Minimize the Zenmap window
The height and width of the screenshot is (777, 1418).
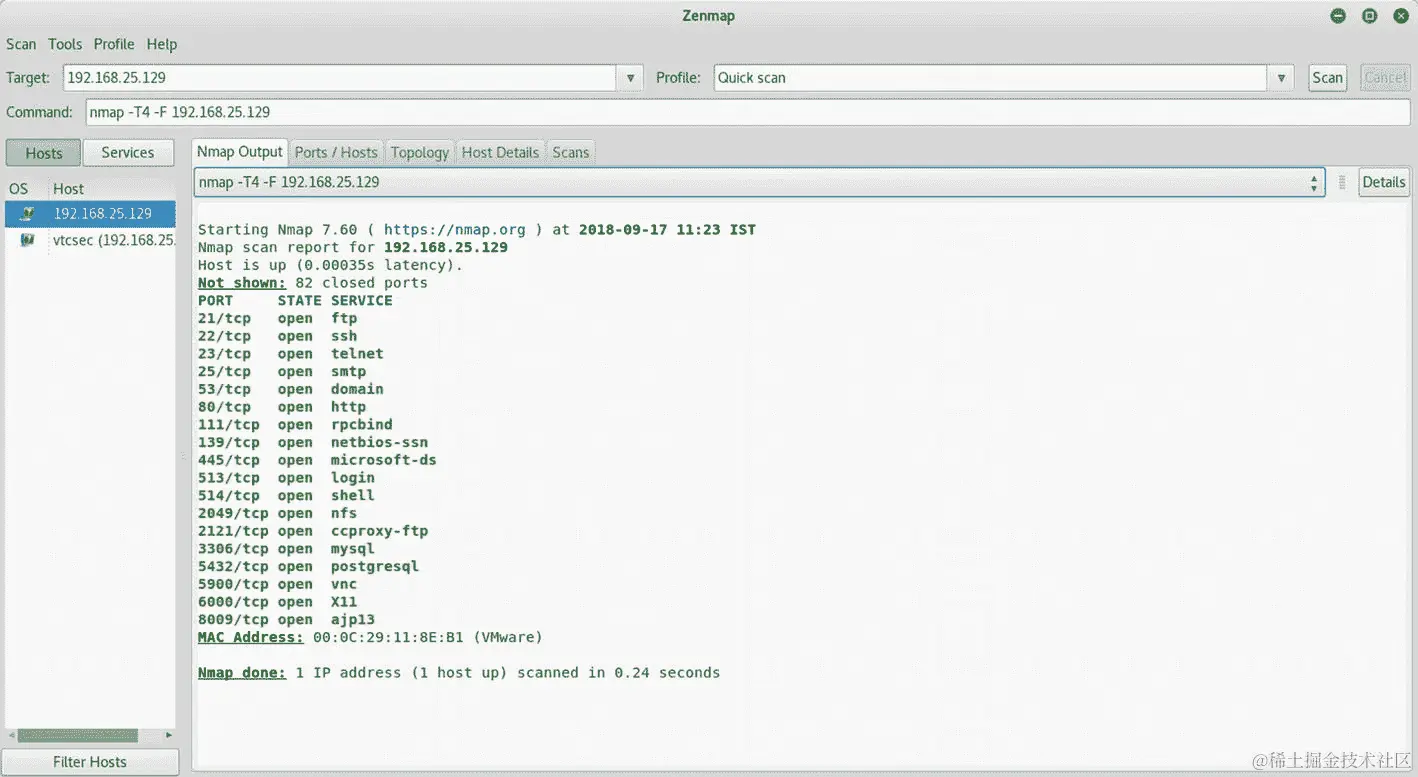click(x=1338, y=15)
